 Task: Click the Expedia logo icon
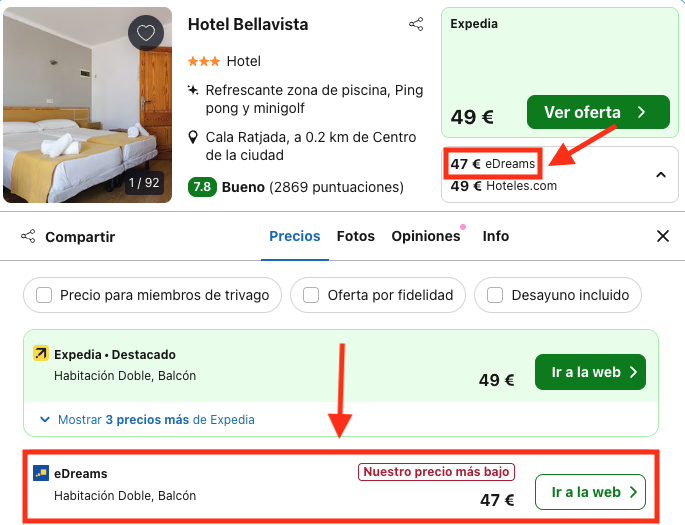(41, 353)
